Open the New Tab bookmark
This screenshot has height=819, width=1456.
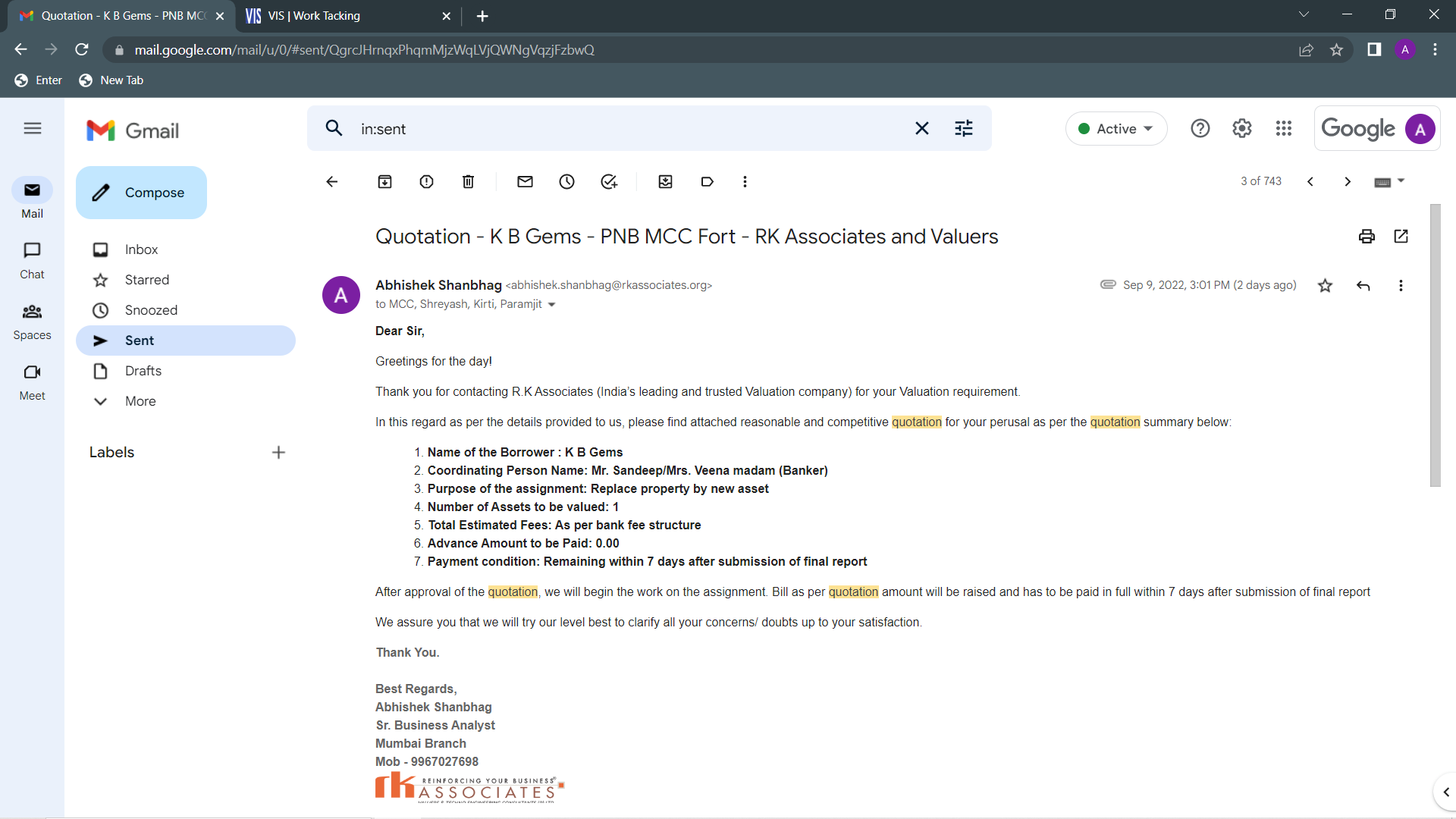(111, 80)
